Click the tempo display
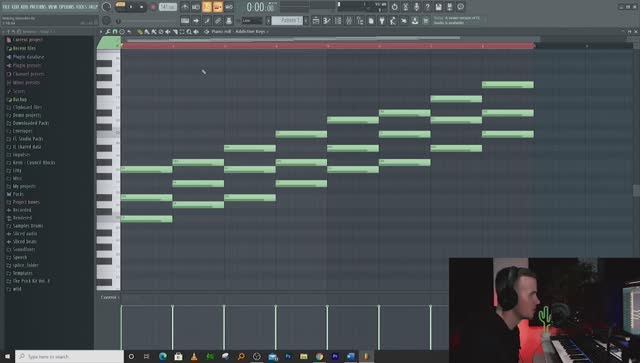Viewport: 640px width, 363px height. point(168,7)
